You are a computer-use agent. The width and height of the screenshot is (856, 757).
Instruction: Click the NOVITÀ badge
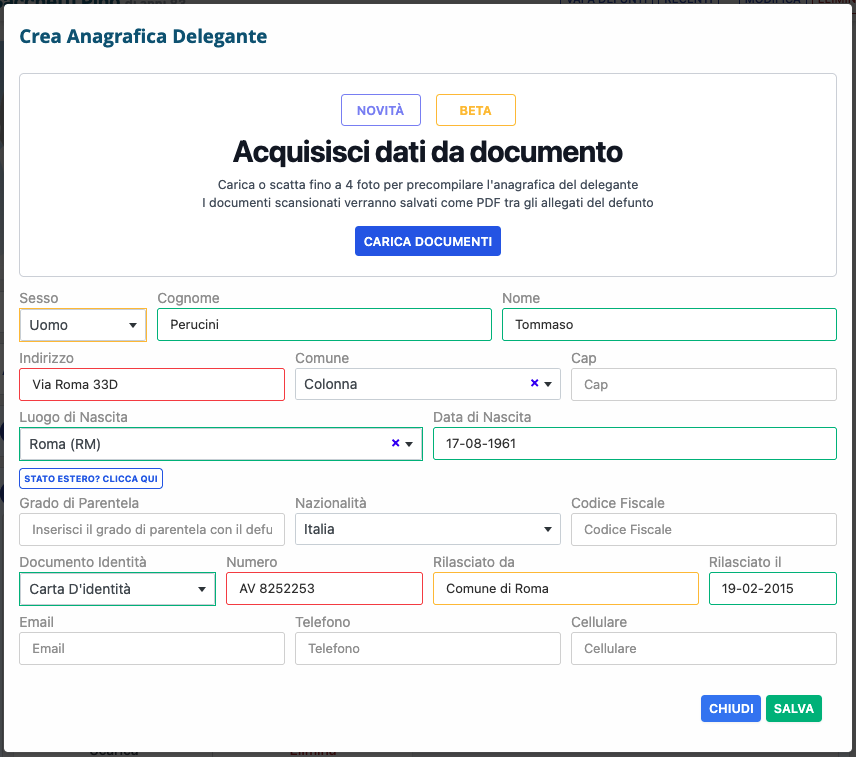click(x=380, y=110)
